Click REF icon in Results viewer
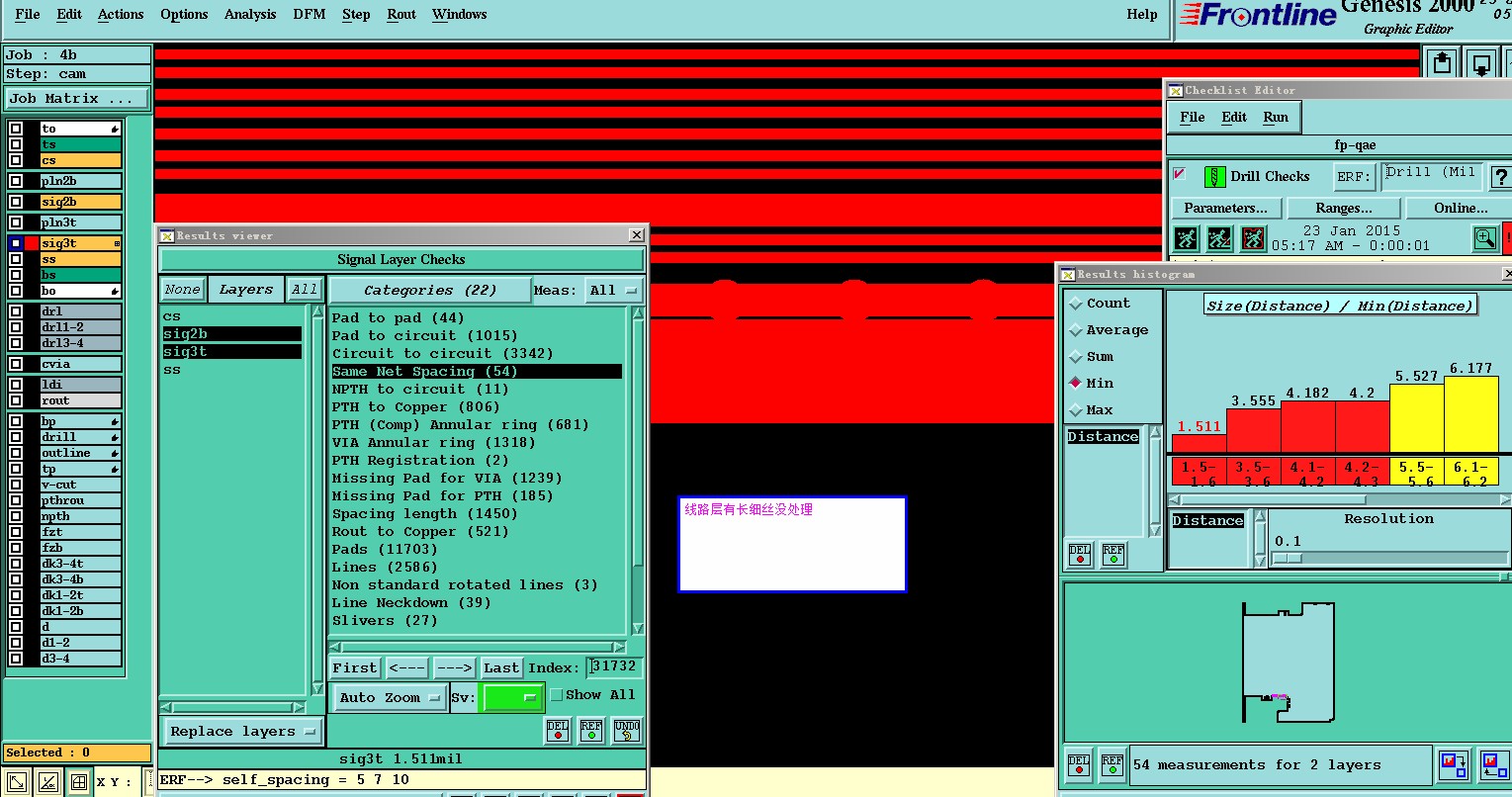Image resolution: width=1512 pixels, height=797 pixels. (591, 731)
